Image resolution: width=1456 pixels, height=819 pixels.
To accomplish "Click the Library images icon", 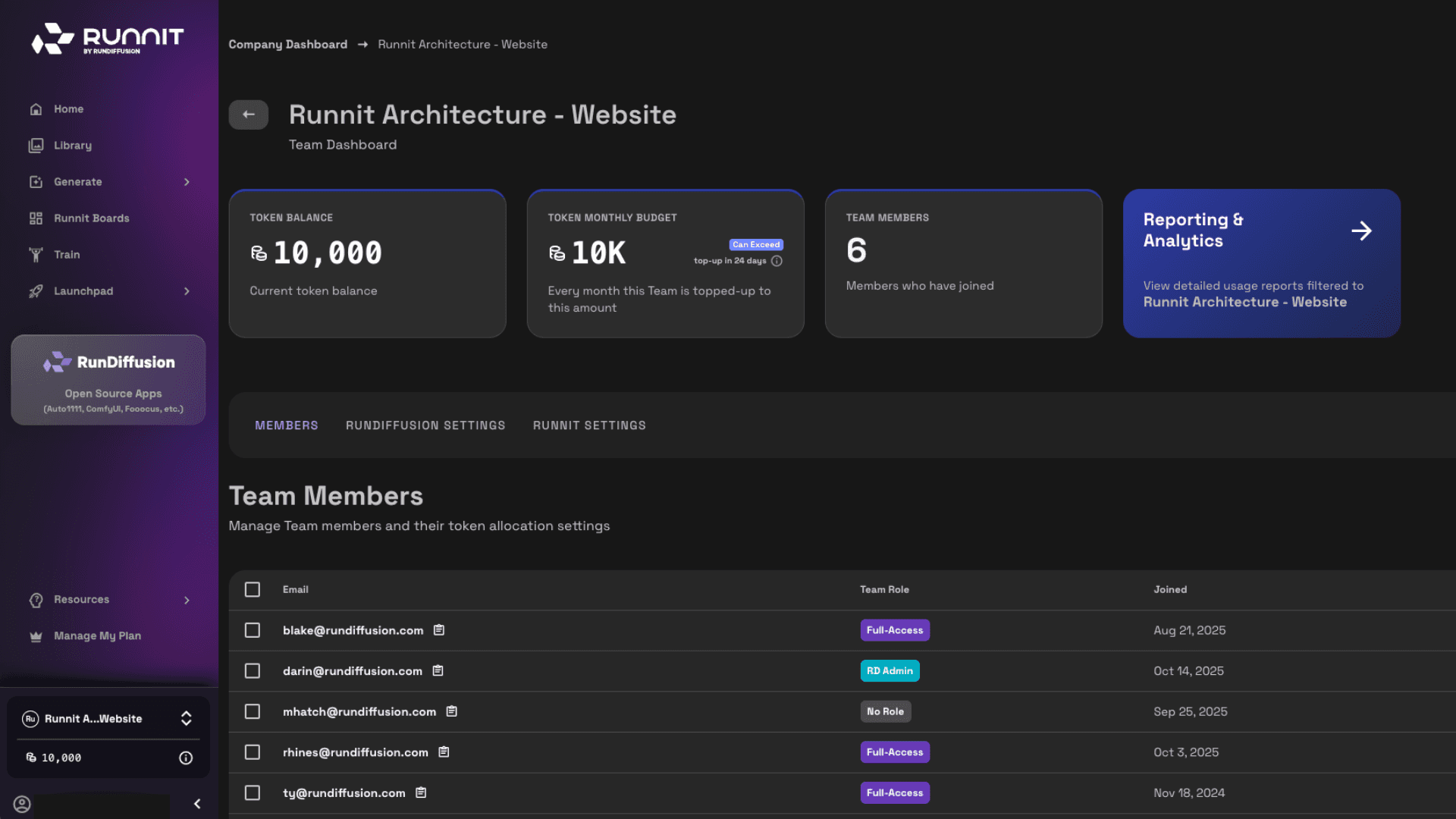I will pyautogui.click(x=36, y=146).
